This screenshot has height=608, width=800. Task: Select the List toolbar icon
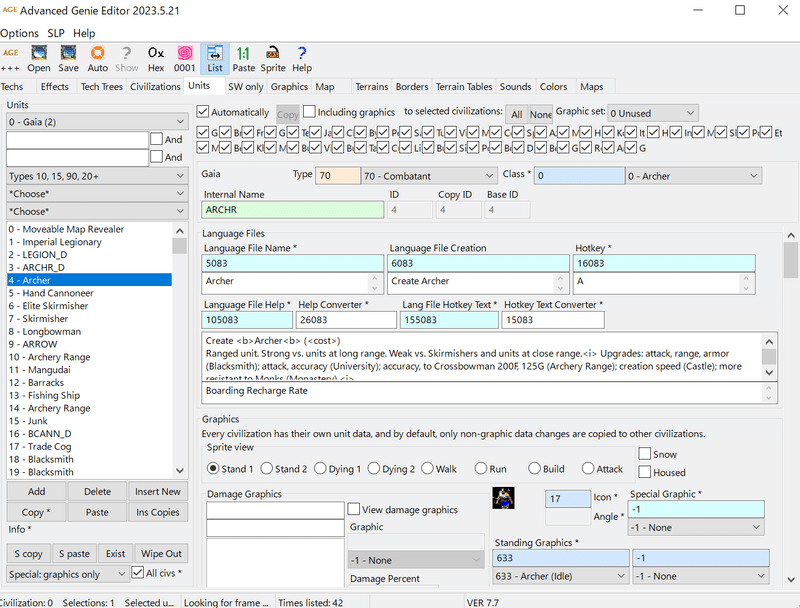[x=213, y=58]
